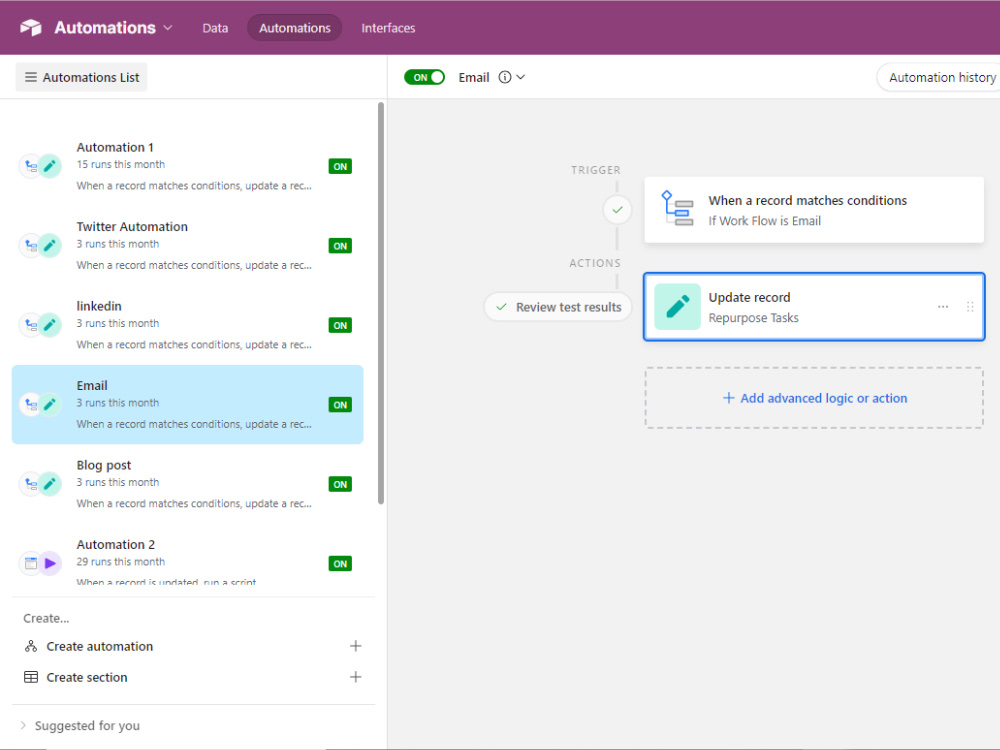
Task: Click the pencil icon in the Email row
Action: [x=50, y=404]
